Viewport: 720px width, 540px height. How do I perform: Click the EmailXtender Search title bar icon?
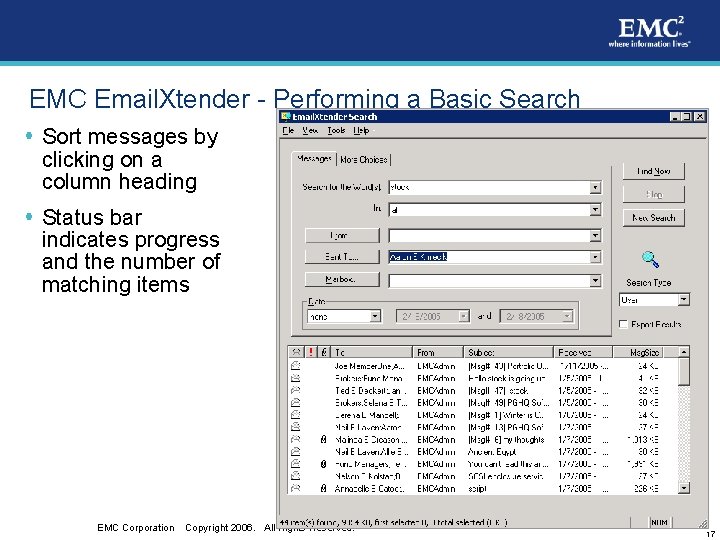286,116
